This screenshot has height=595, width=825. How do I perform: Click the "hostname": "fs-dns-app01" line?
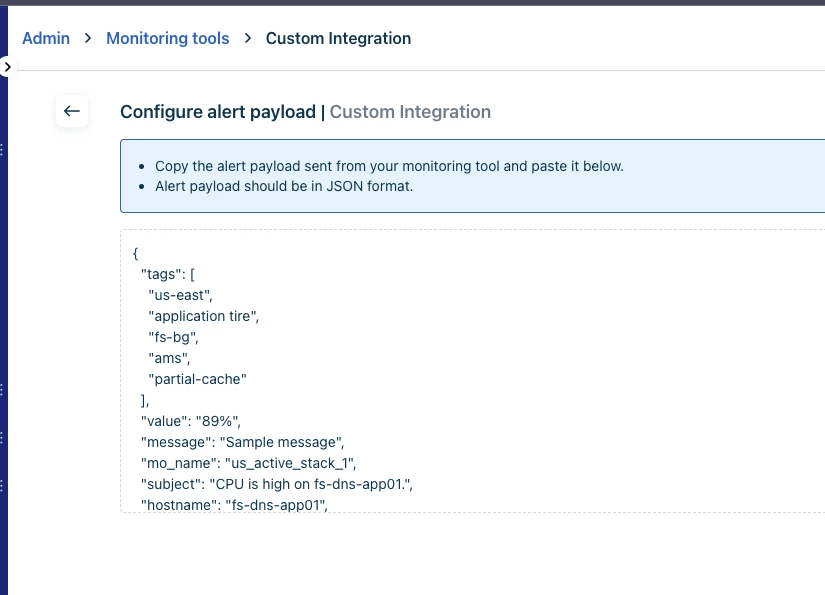click(234, 505)
